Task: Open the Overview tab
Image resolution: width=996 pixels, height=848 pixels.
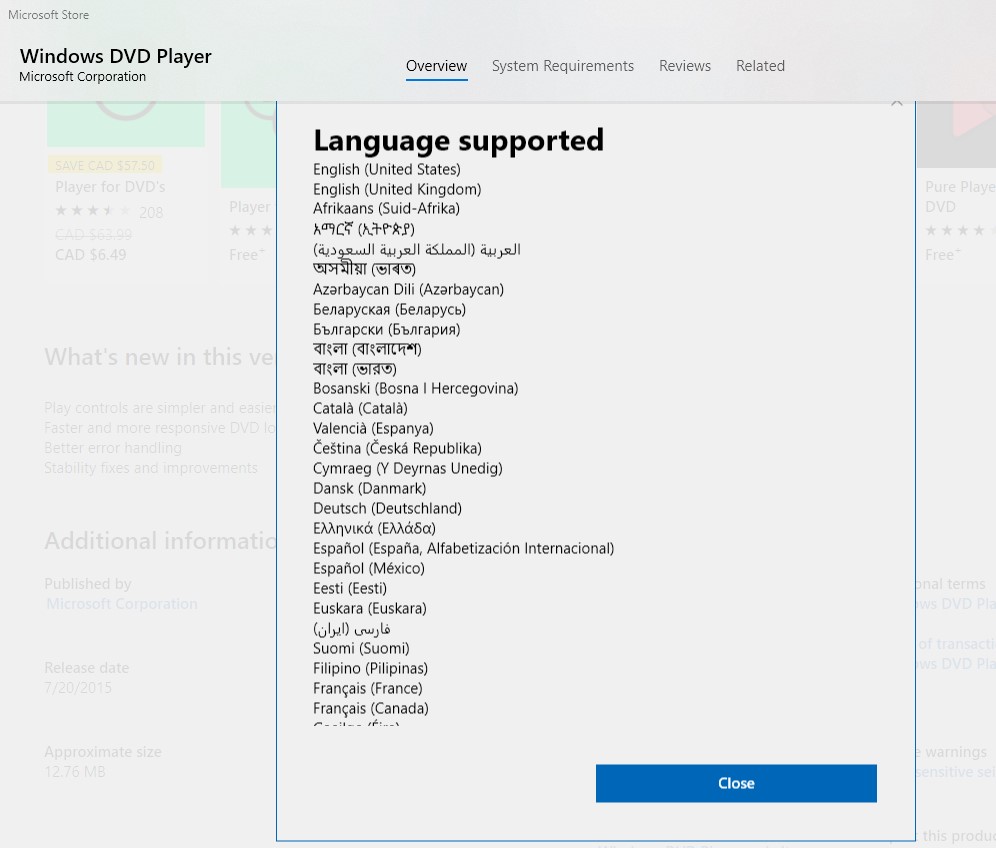Action: click(436, 66)
